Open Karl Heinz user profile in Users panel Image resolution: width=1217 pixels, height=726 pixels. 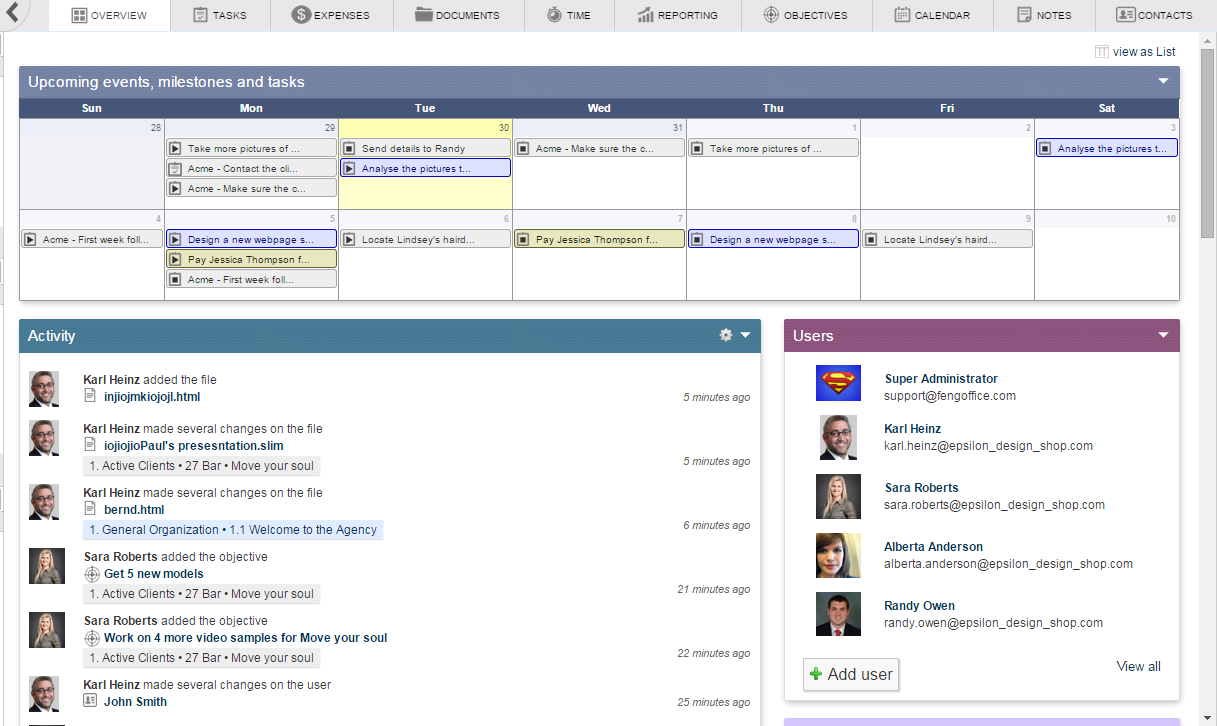[912, 429]
